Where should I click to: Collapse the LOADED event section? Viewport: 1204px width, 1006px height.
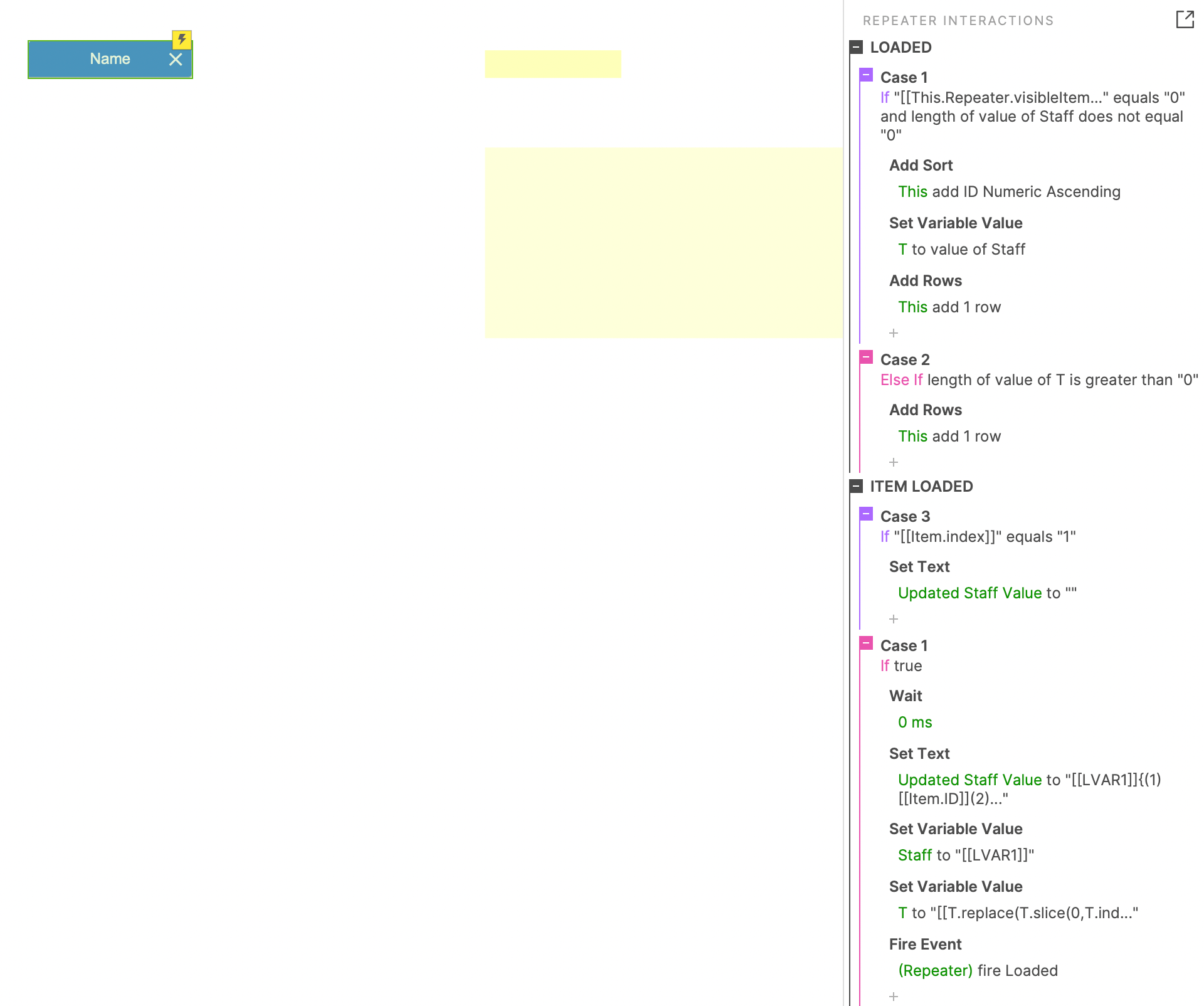click(858, 48)
